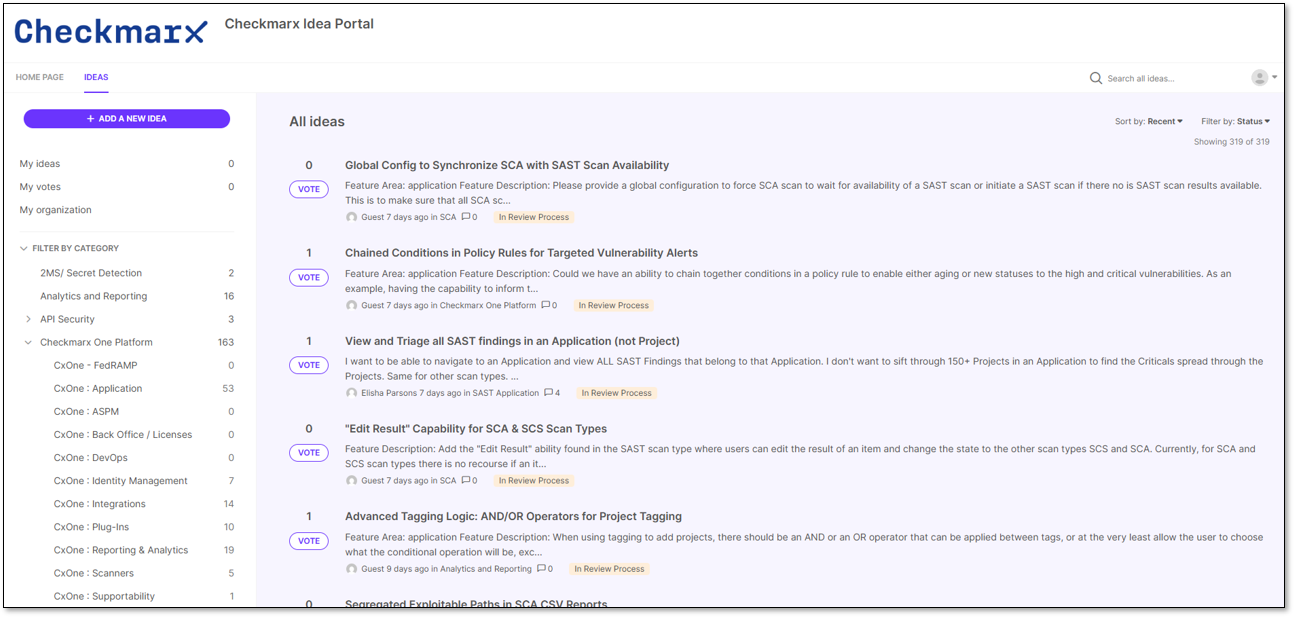Filter by CxOne : Supportability subcategory

pos(104,595)
